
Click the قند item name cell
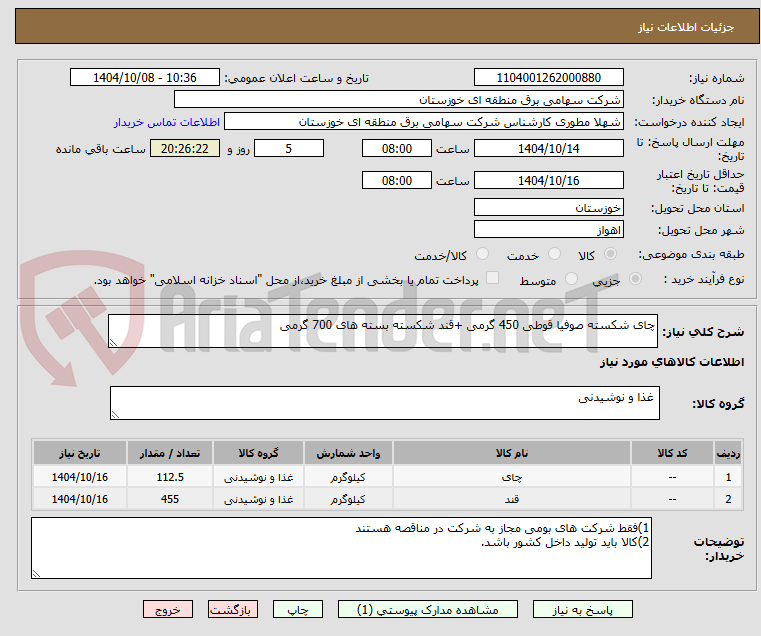pos(512,499)
